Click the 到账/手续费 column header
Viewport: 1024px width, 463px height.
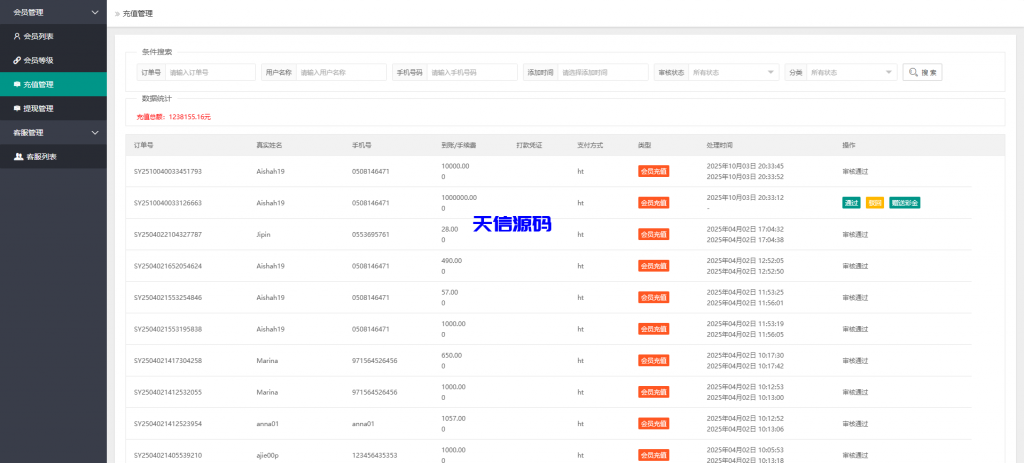point(458,145)
